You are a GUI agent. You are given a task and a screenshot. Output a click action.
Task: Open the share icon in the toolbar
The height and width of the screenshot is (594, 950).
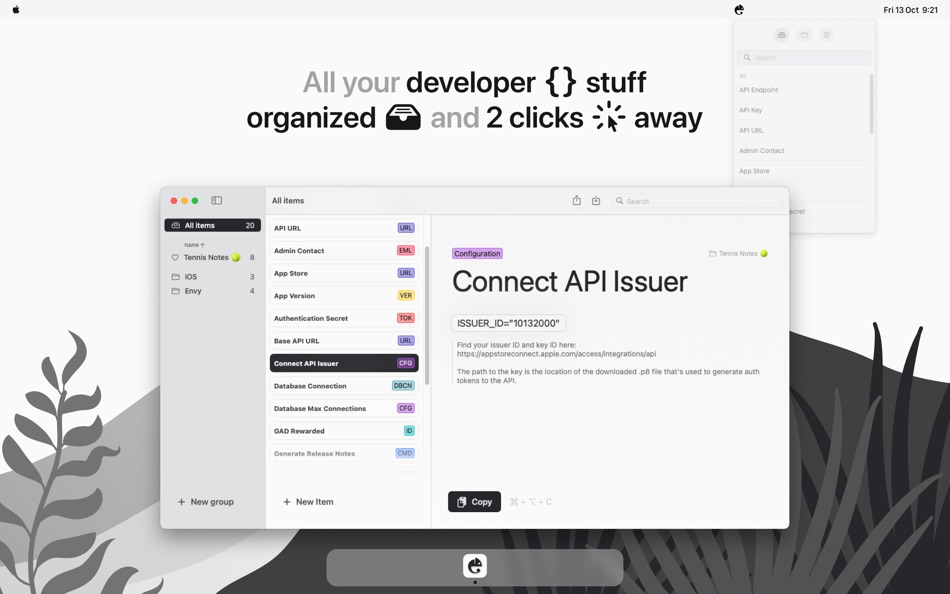pyautogui.click(x=576, y=200)
